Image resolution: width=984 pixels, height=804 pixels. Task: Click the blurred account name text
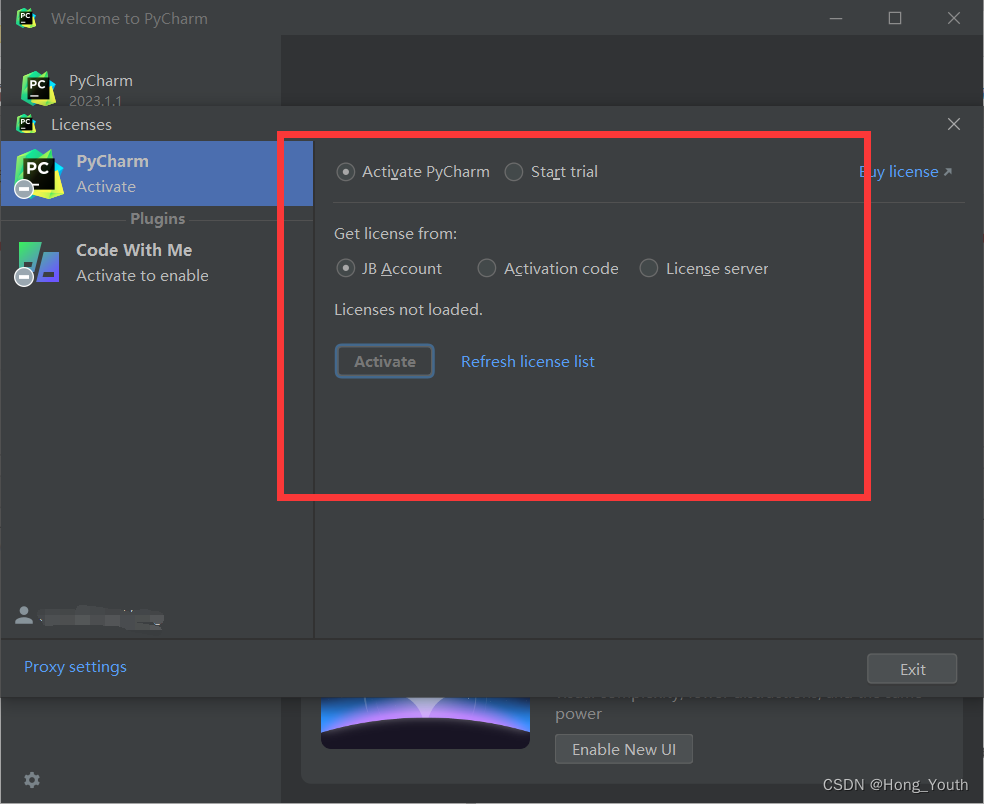(x=102, y=616)
